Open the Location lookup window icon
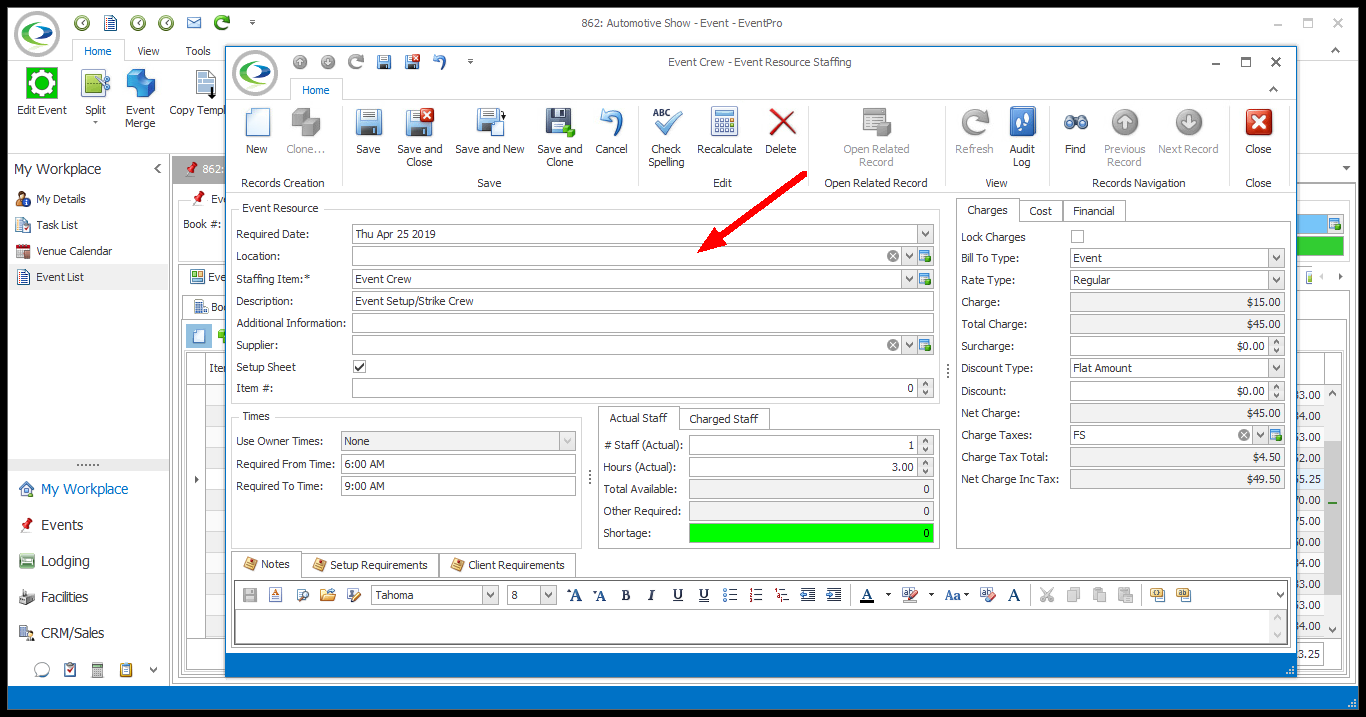This screenshot has width=1366, height=717. tap(925, 256)
